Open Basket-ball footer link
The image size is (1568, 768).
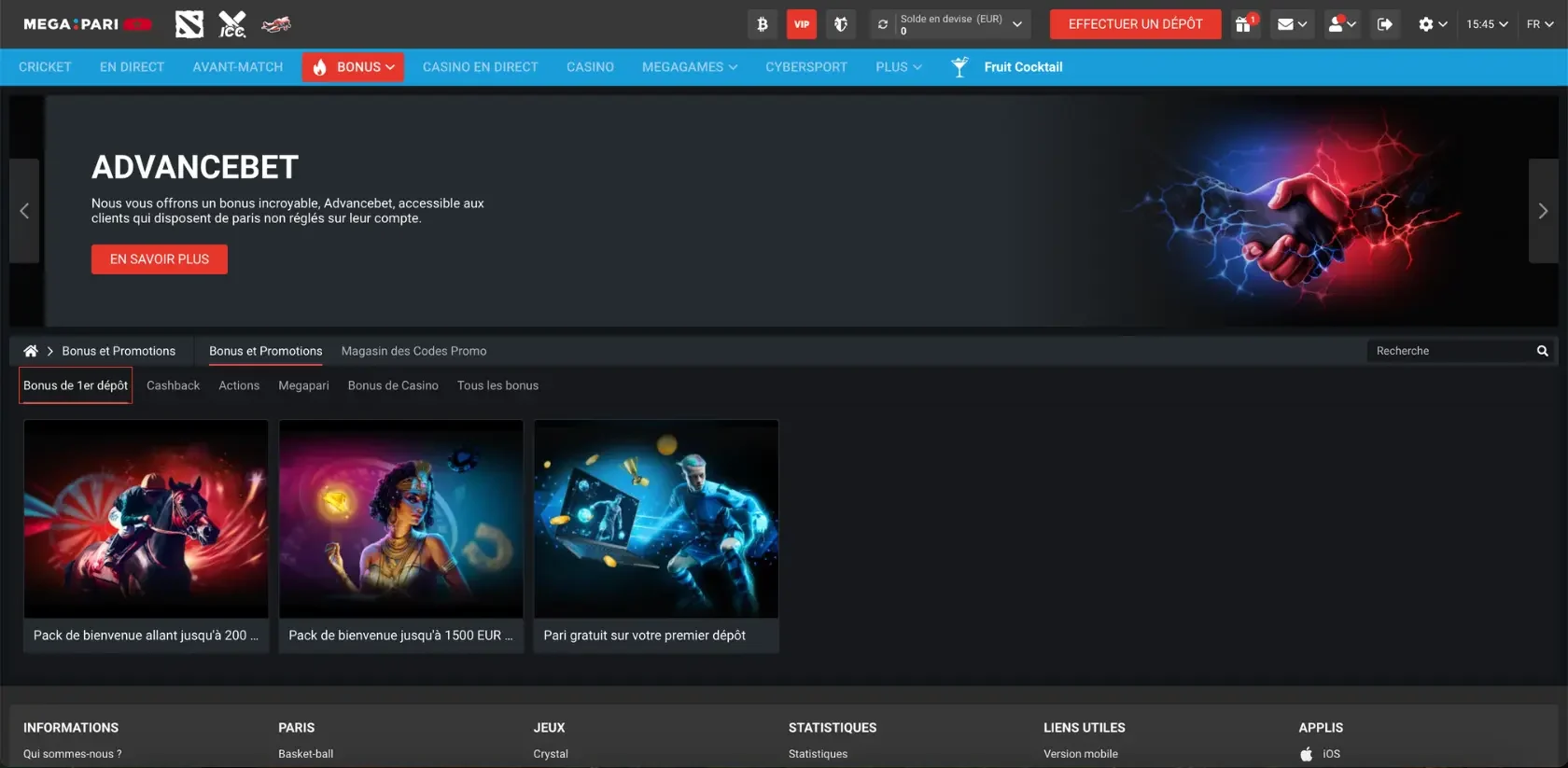pyautogui.click(x=305, y=754)
